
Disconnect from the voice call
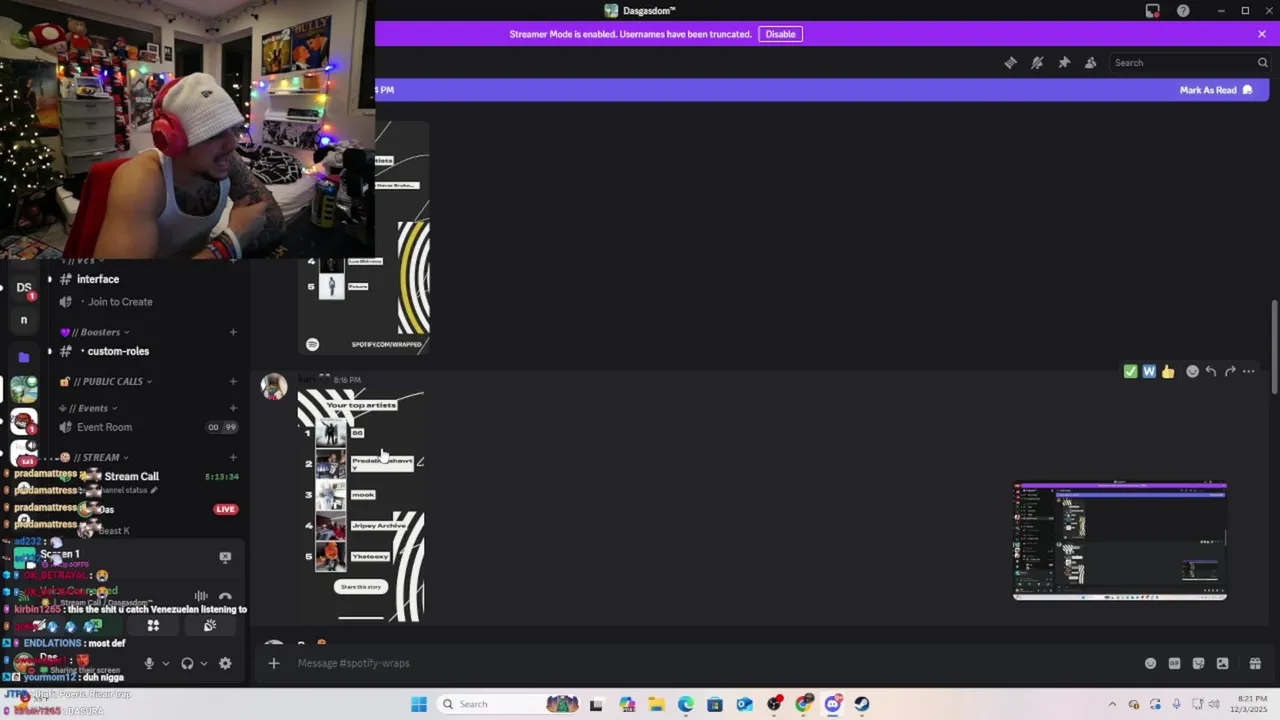click(225, 597)
